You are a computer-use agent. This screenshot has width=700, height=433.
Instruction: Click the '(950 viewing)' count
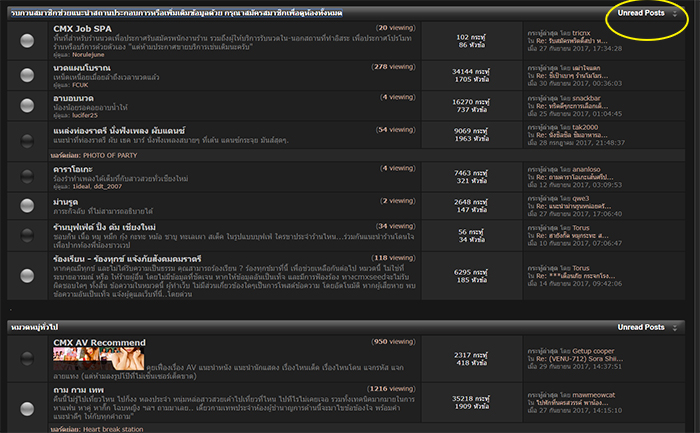[393, 341]
